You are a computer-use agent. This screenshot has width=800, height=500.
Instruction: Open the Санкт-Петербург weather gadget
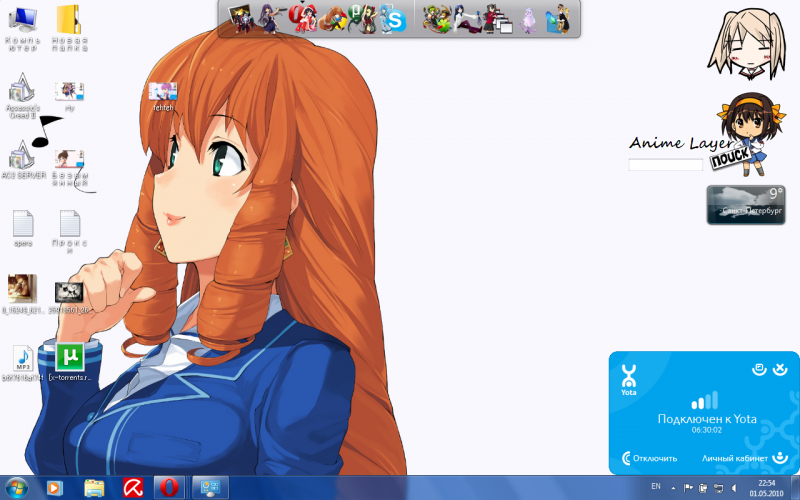(x=745, y=205)
